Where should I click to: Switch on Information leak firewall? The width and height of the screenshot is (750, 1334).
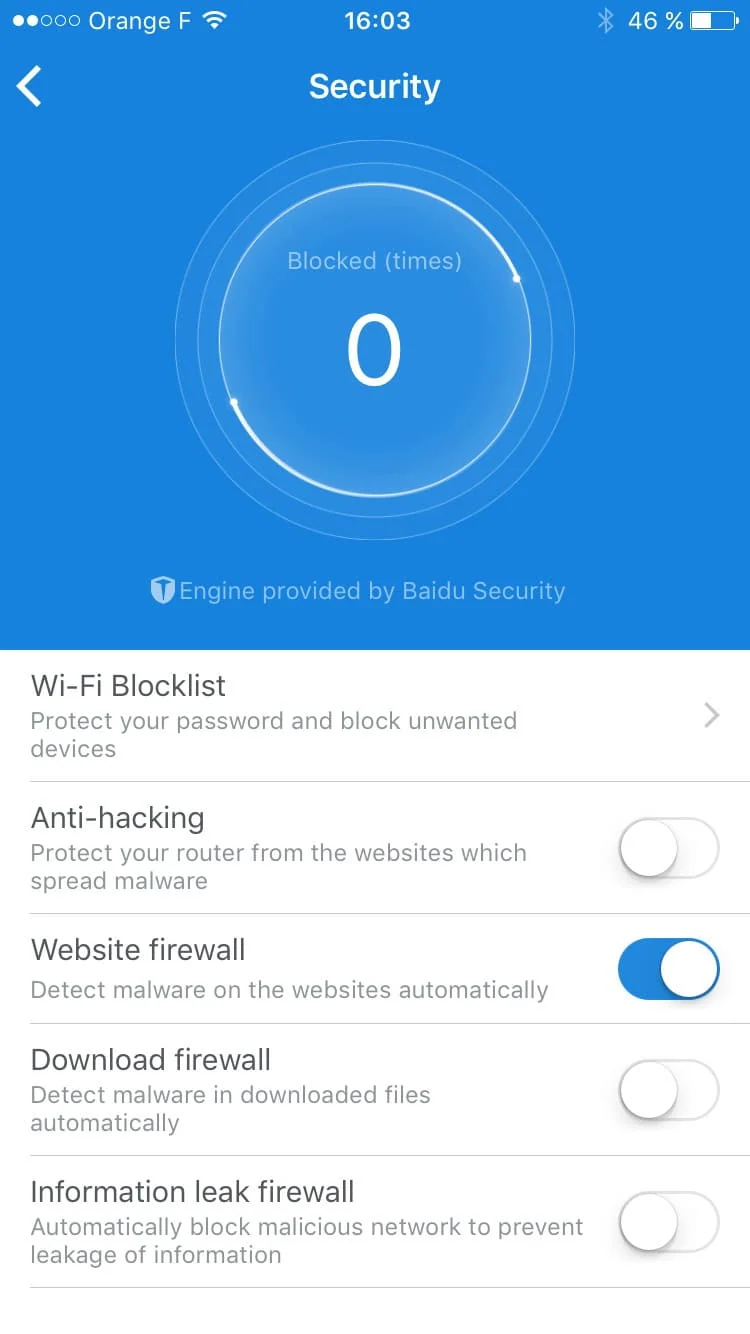coord(668,1222)
